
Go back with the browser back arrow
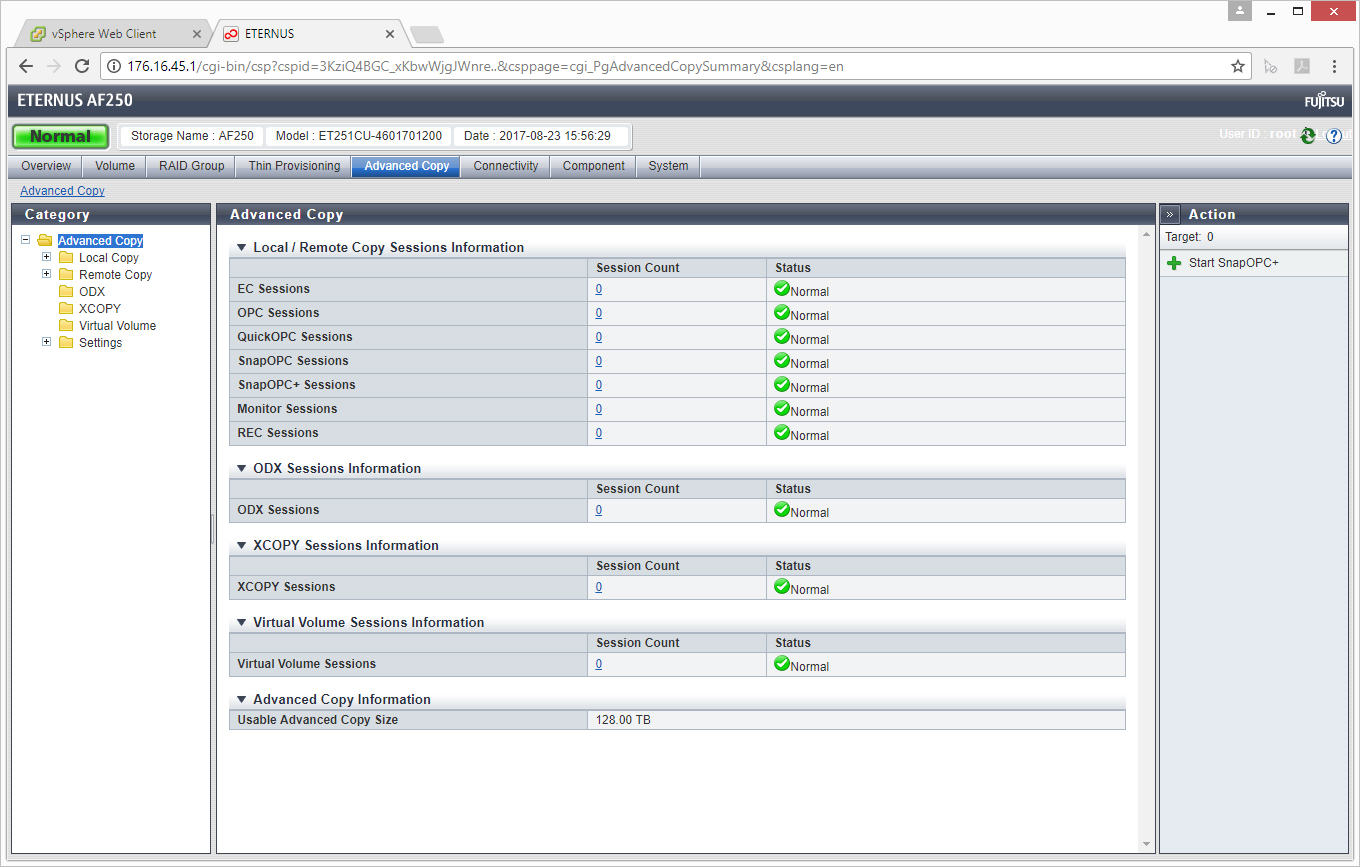pos(27,67)
